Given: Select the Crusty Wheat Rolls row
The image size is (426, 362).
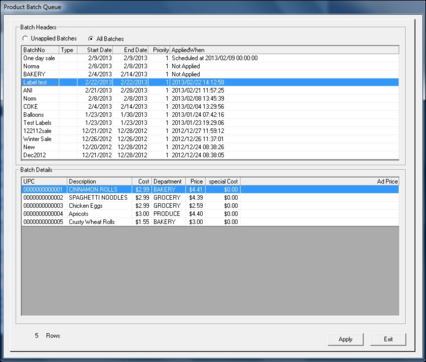Looking at the screenshot, I should (x=210, y=222).
